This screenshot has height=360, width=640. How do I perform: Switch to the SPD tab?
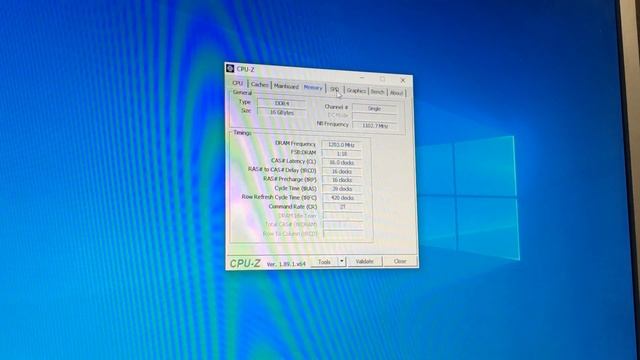click(x=335, y=89)
